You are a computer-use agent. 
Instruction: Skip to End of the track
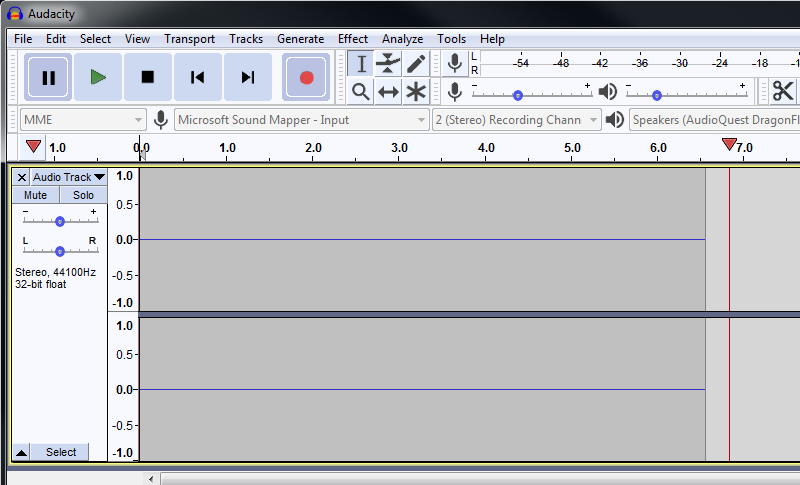coord(247,78)
